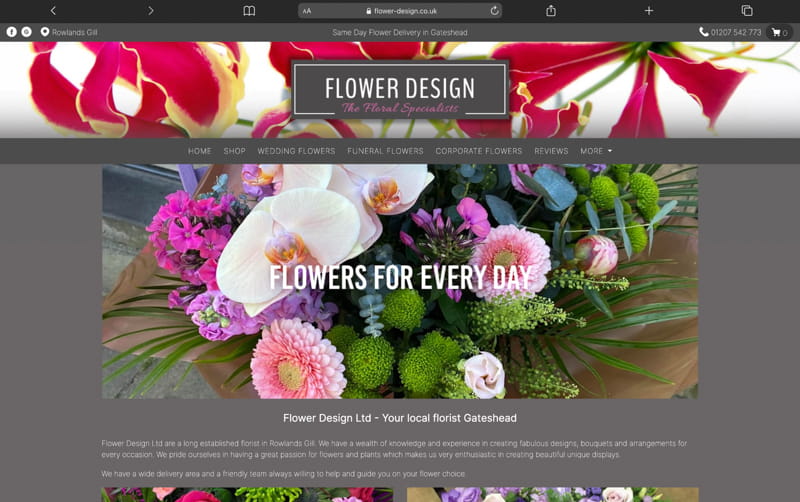800x502 pixels.
Task: Open a new tab with plus icon
Action: click(x=648, y=11)
